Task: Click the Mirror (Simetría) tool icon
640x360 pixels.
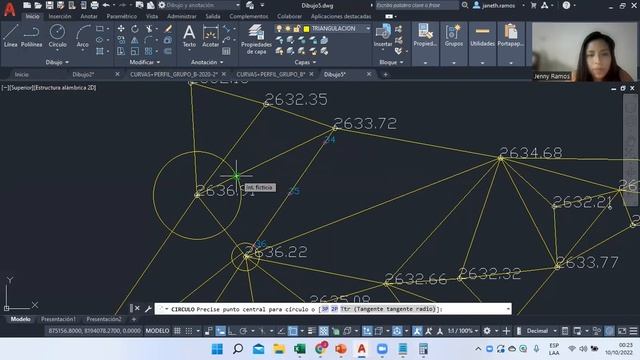Action: (x=135, y=40)
